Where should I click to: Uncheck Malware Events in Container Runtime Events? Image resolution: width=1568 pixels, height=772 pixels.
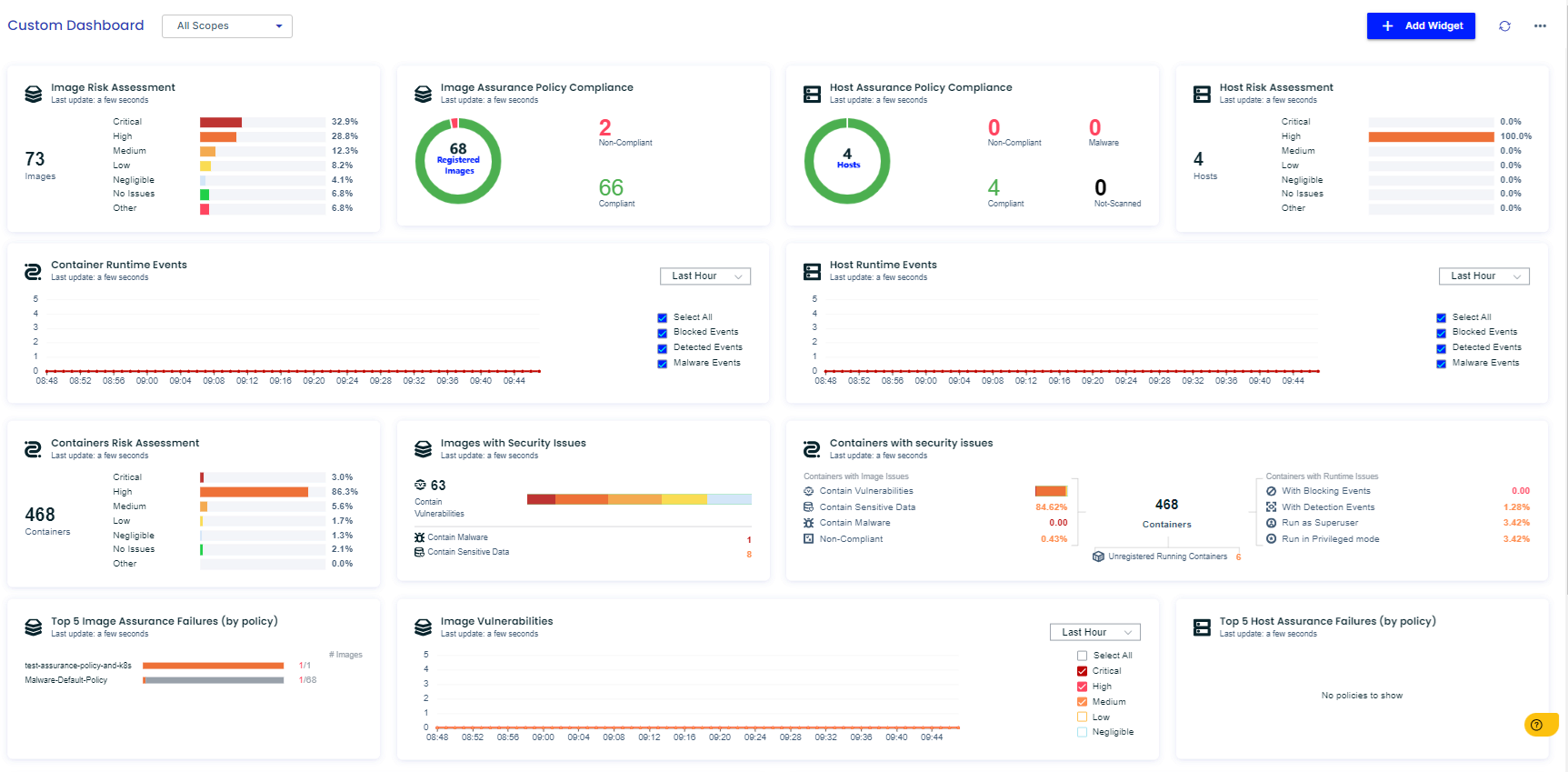click(x=663, y=364)
